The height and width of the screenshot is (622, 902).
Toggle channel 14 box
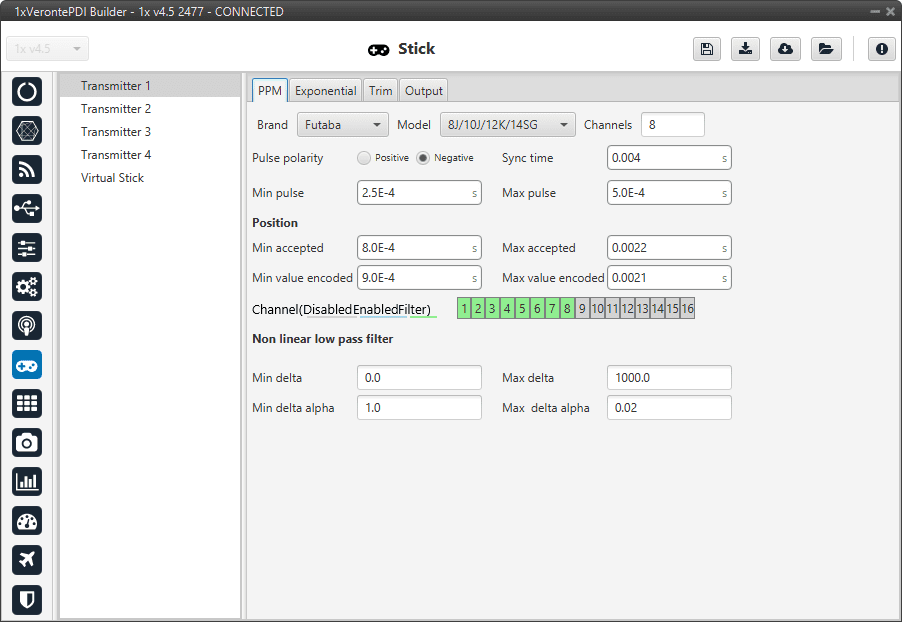coord(658,308)
